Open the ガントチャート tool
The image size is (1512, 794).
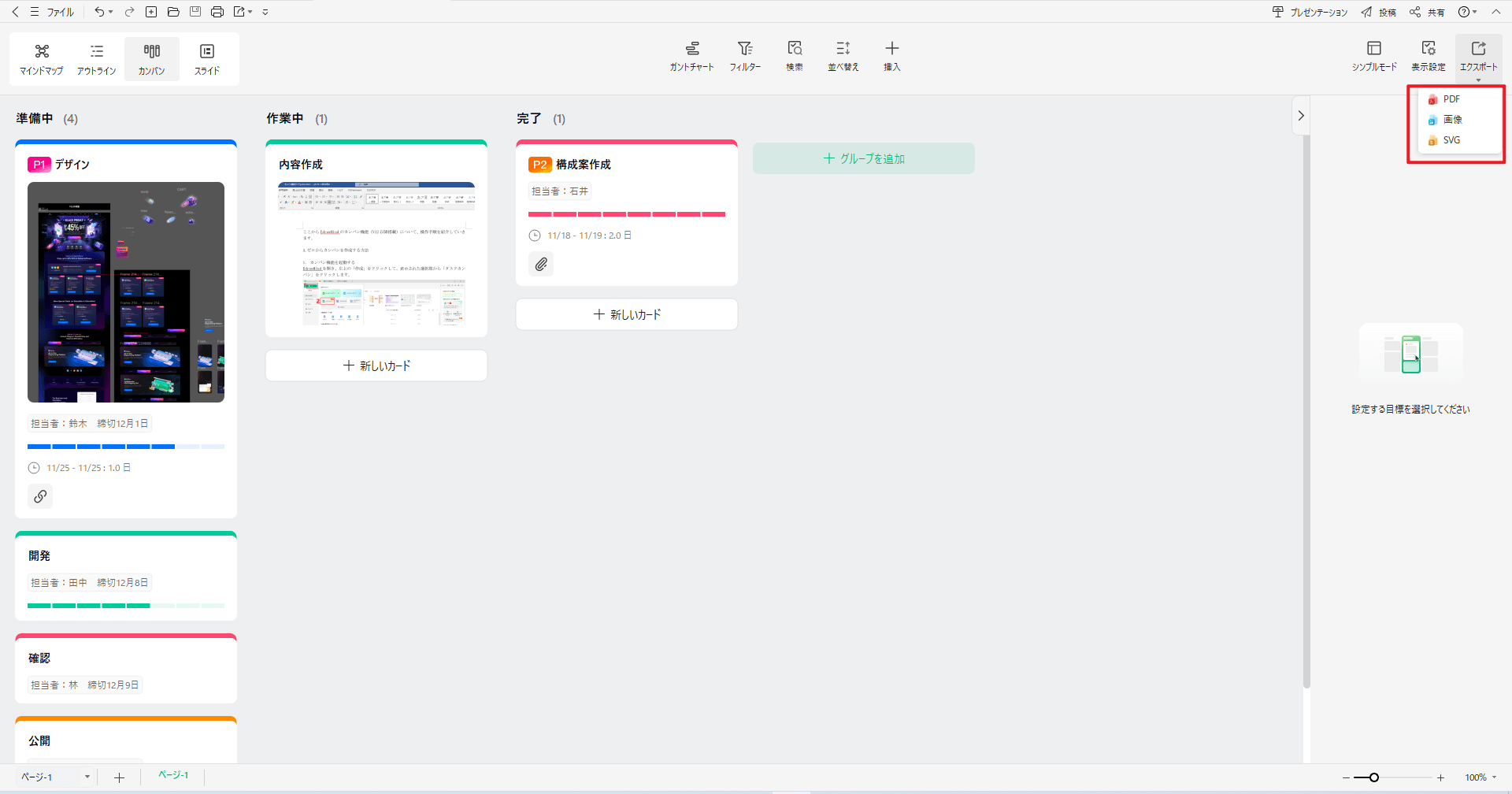pos(692,57)
